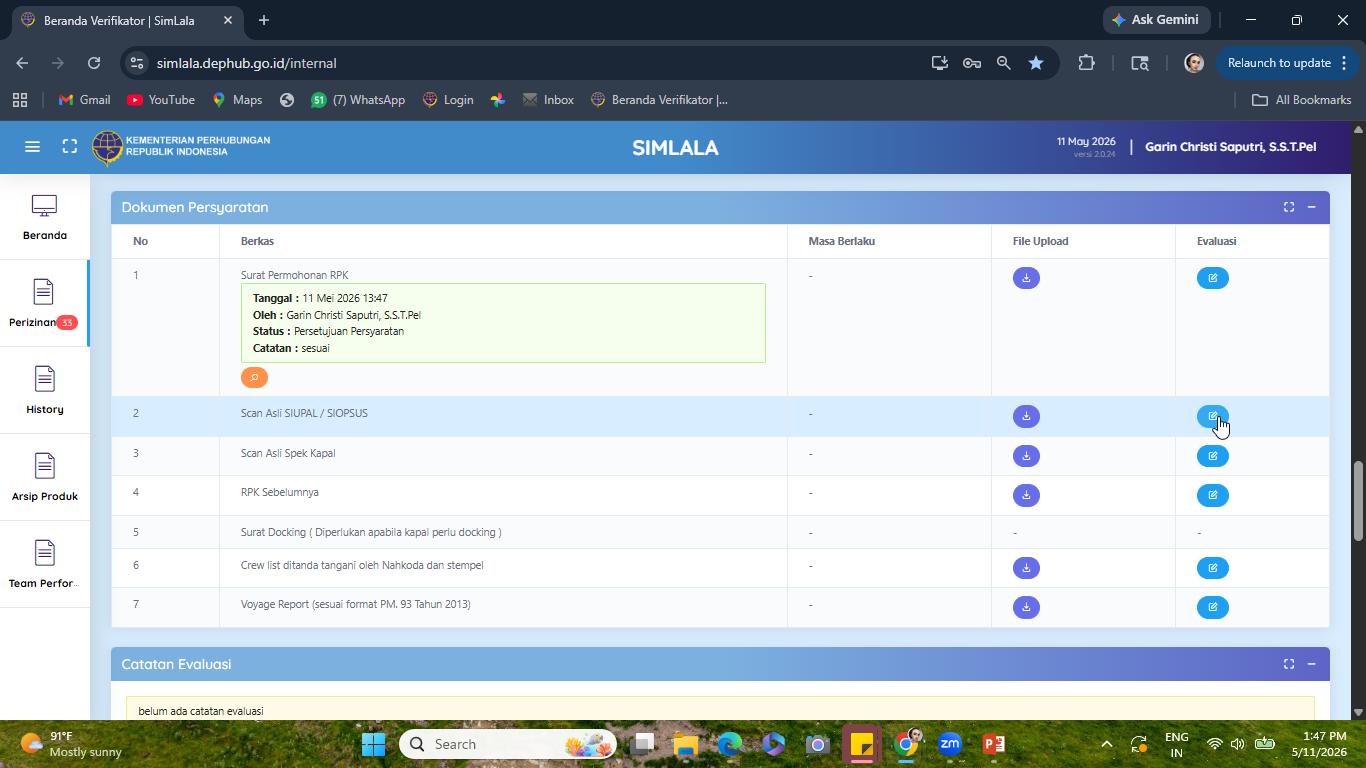Select the Surat Docking row text
The image size is (1366, 768).
371,532
